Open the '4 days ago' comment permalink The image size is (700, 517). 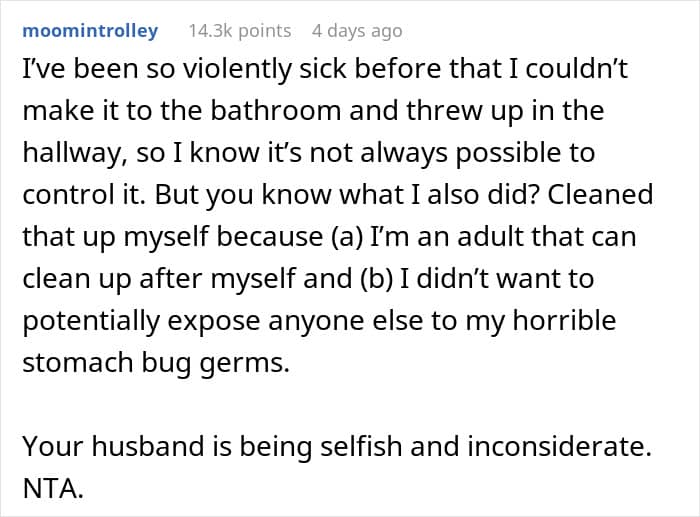[357, 31]
